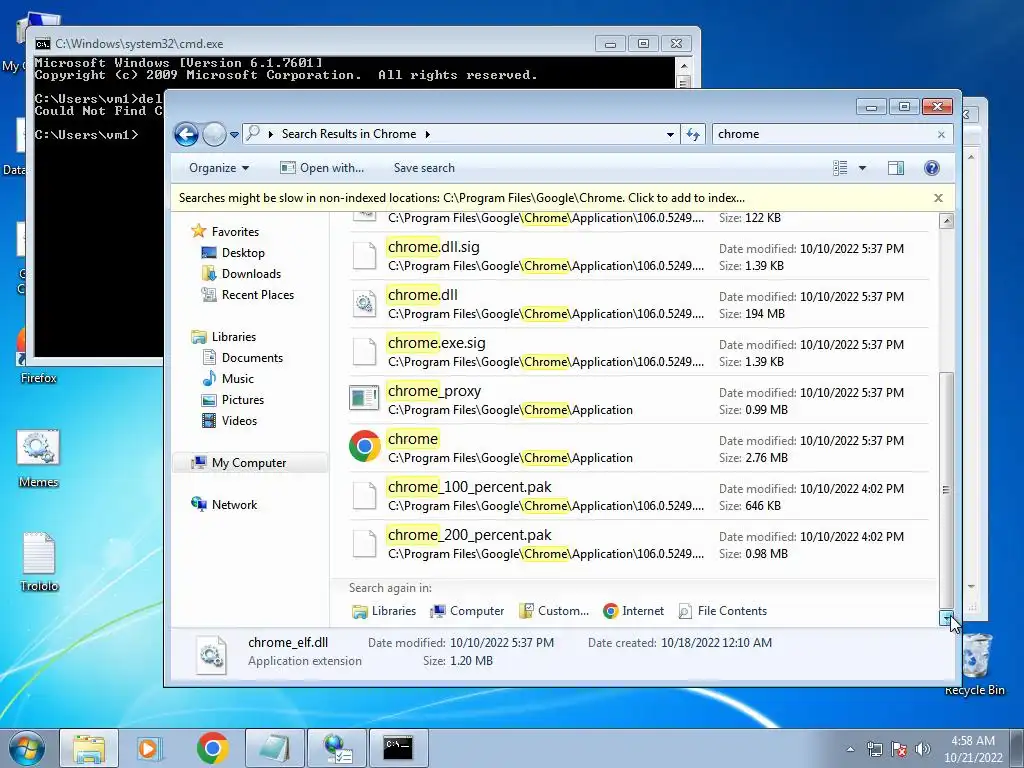
Task: Select the chrome.dll gear file icon
Action: (364, 303)
